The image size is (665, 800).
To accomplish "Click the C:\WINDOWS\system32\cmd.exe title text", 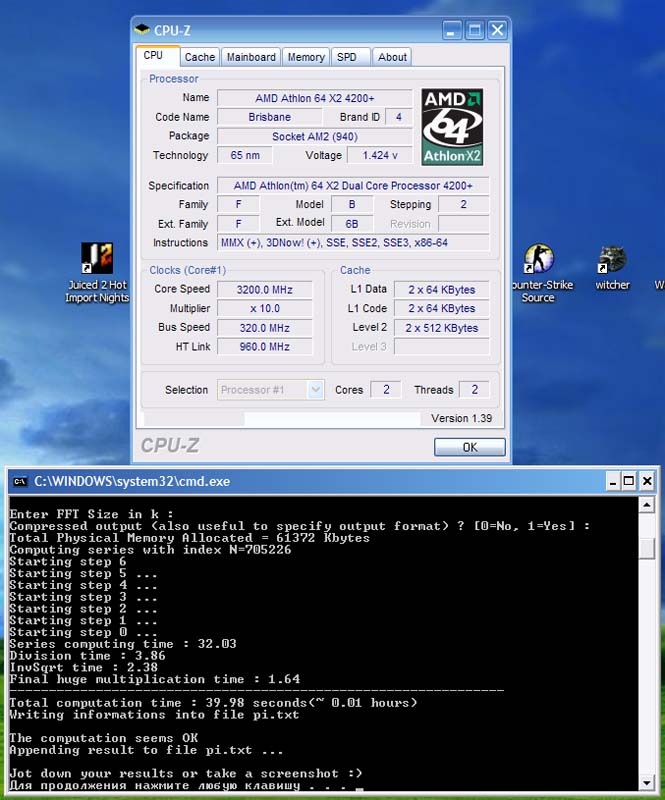I will click(132, 481).
